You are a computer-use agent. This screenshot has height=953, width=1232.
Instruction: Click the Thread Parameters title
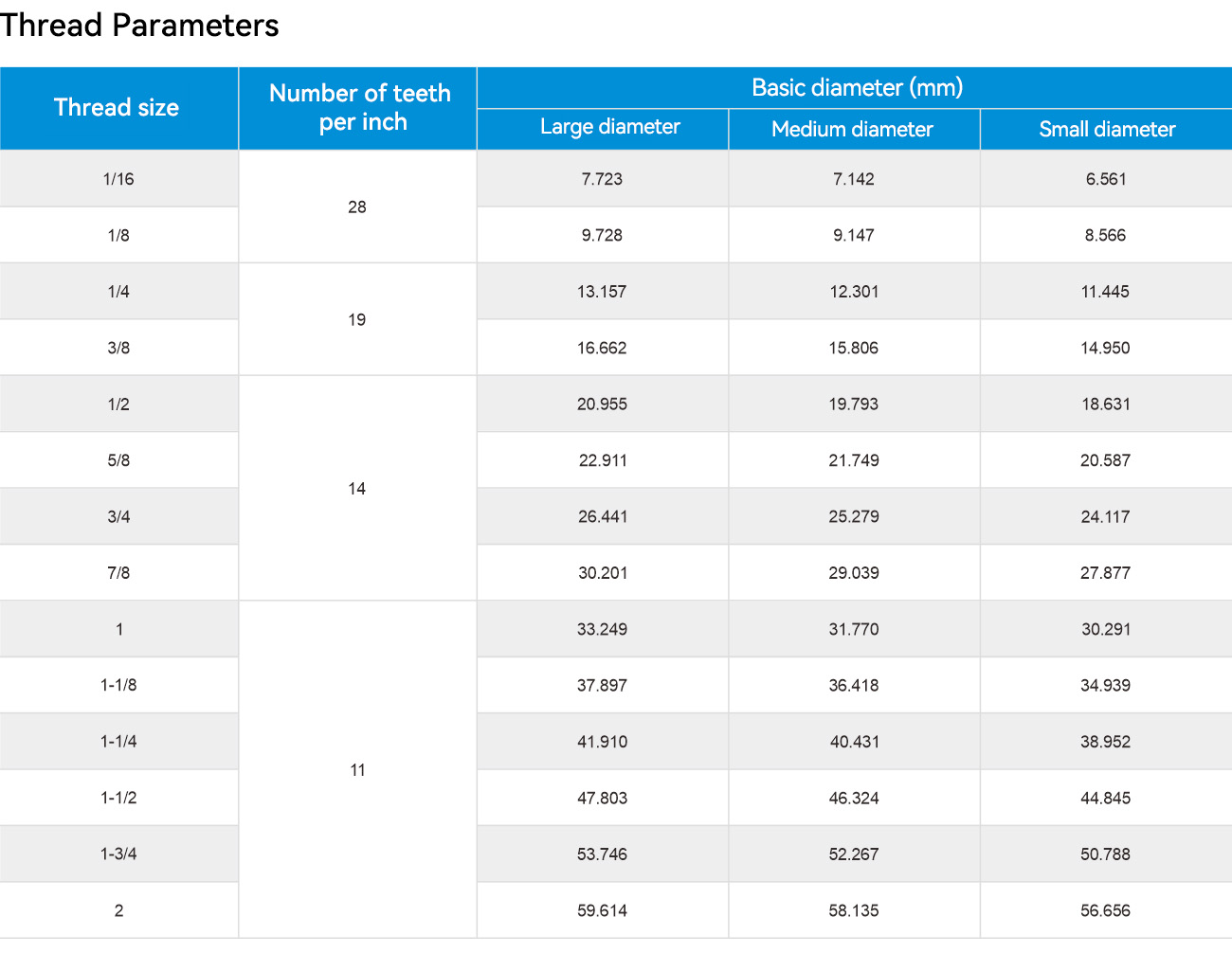(139, 26)
